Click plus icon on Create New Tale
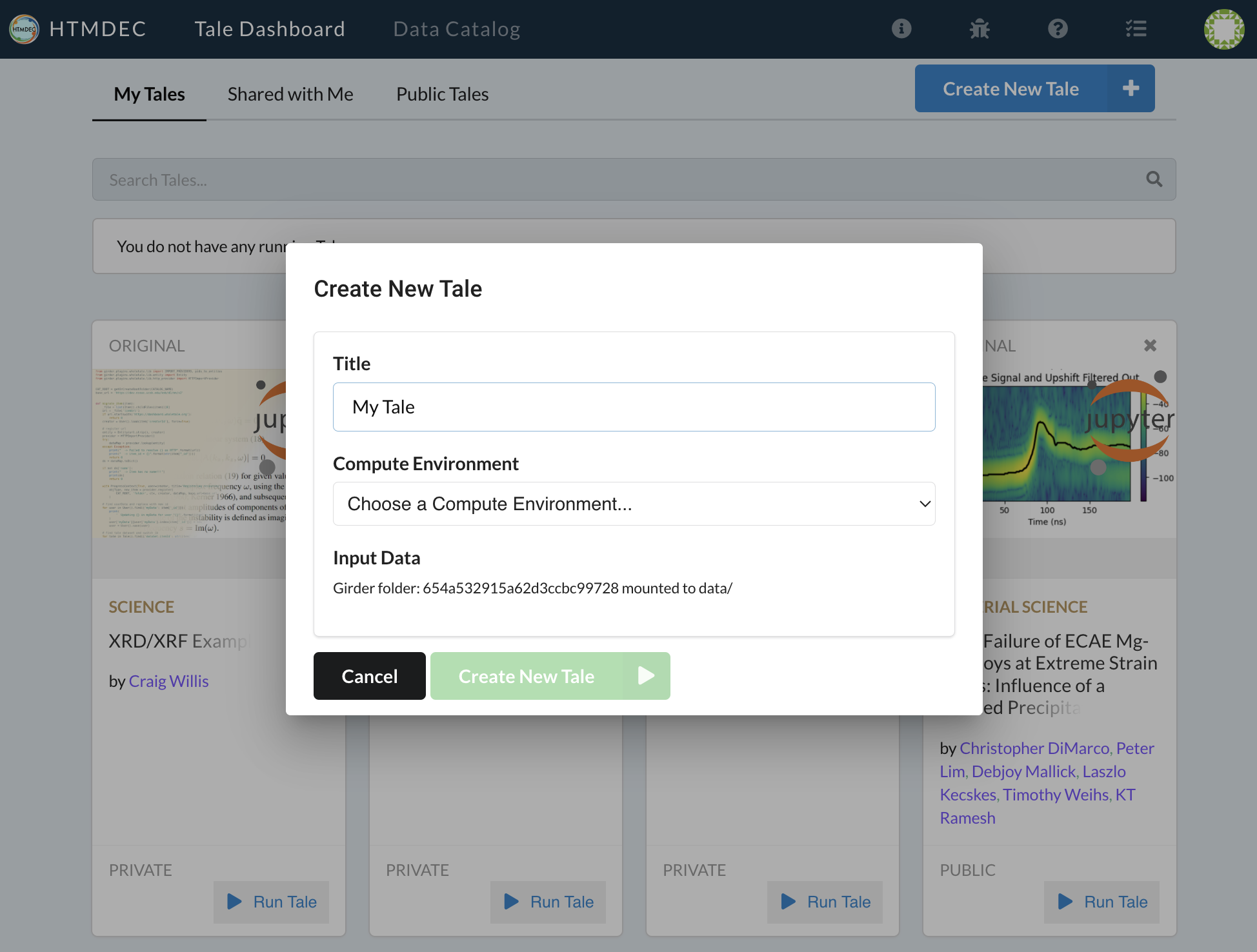Viewport: 1257px width, 952px height. (1131, 88)
